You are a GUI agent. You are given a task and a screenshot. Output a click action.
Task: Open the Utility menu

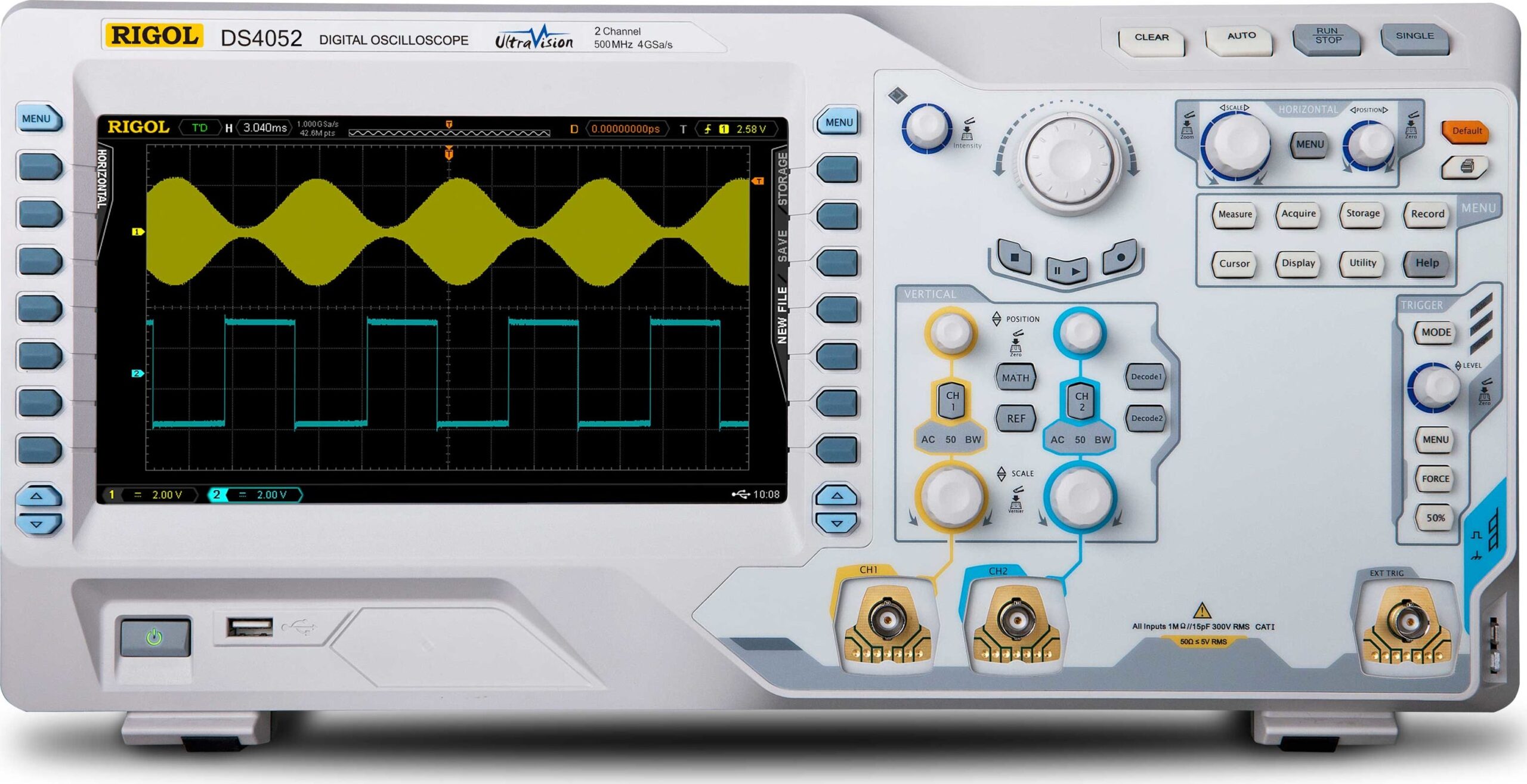point(1362,264)
